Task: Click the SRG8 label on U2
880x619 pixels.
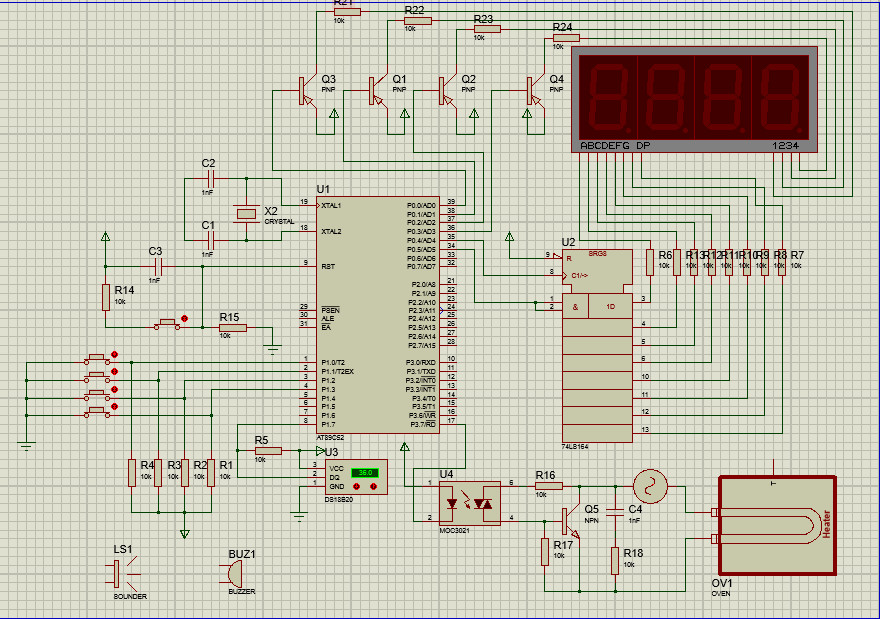Action: pos(597,254)
